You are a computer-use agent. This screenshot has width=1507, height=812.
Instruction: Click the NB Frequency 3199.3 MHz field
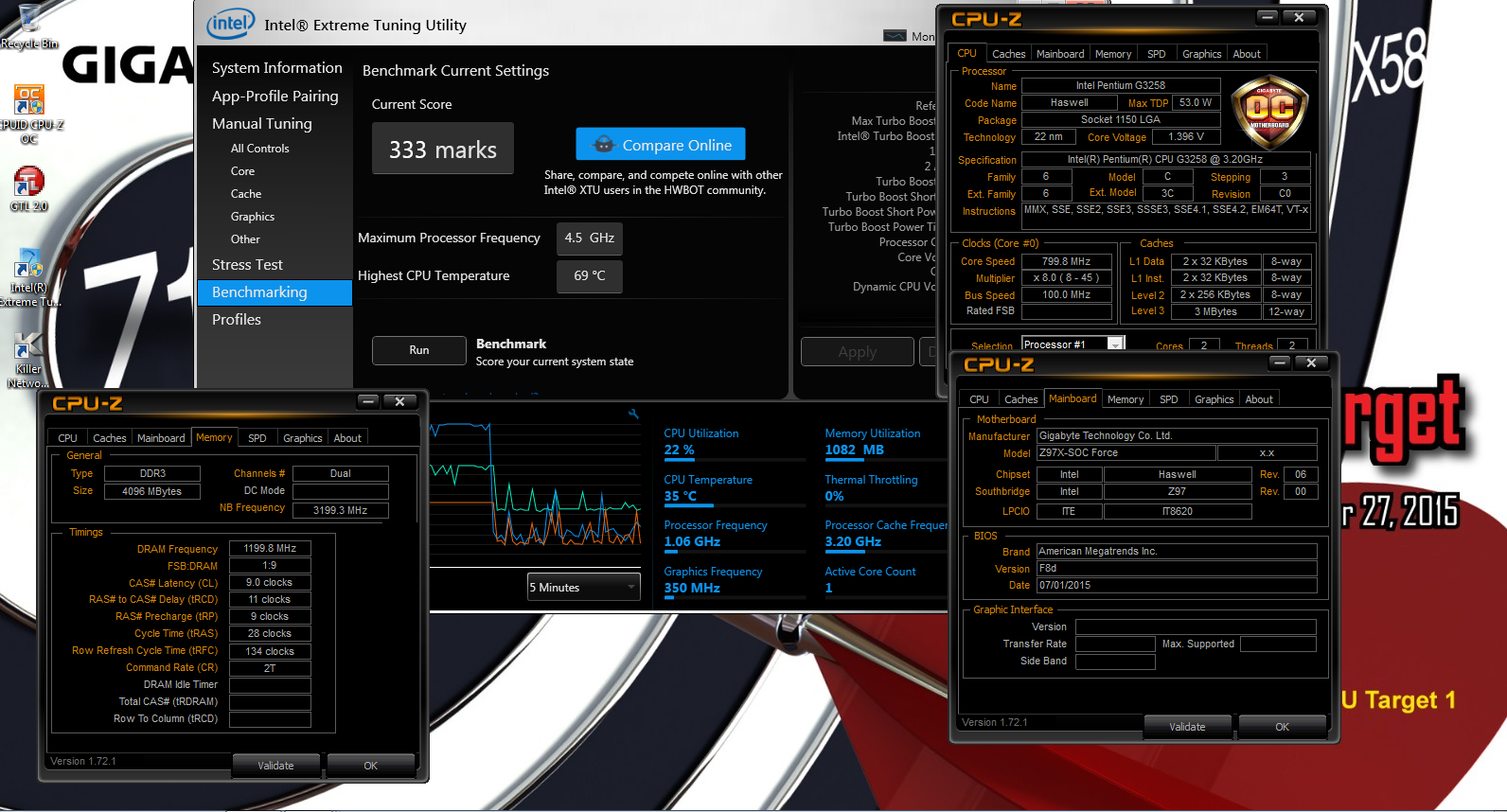341,510
